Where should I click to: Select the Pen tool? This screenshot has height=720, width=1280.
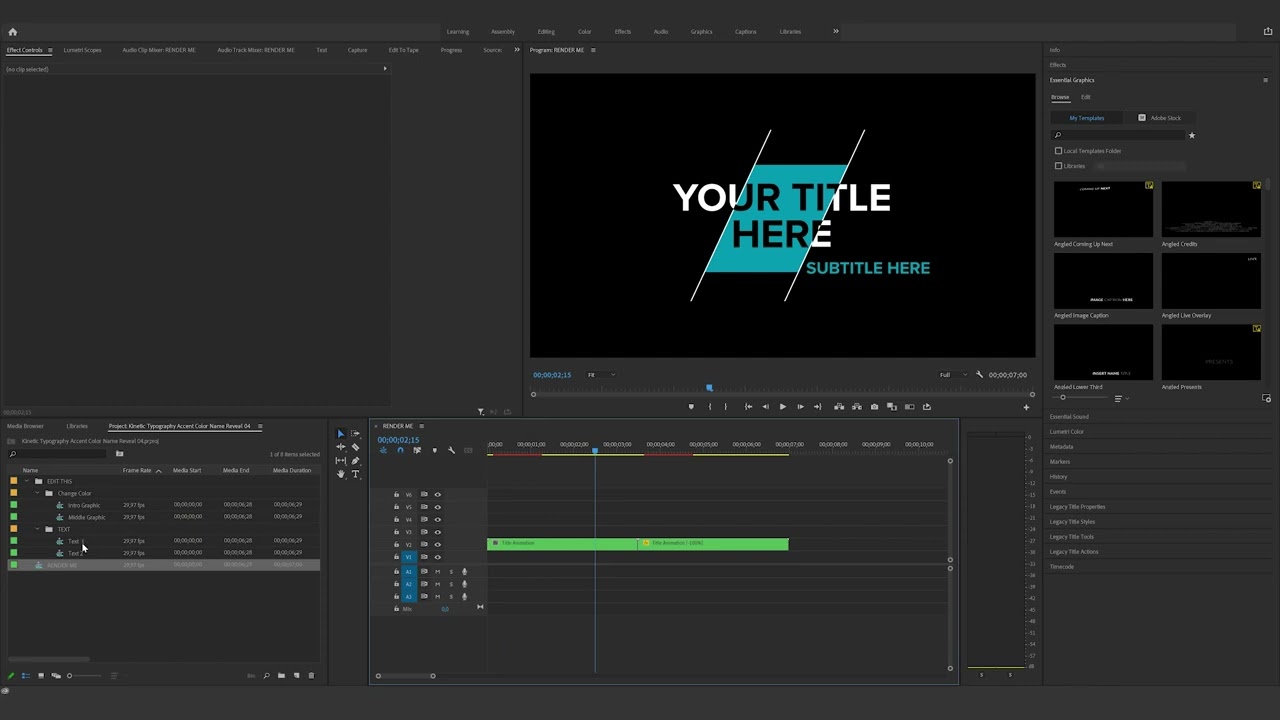click(355, 461)
